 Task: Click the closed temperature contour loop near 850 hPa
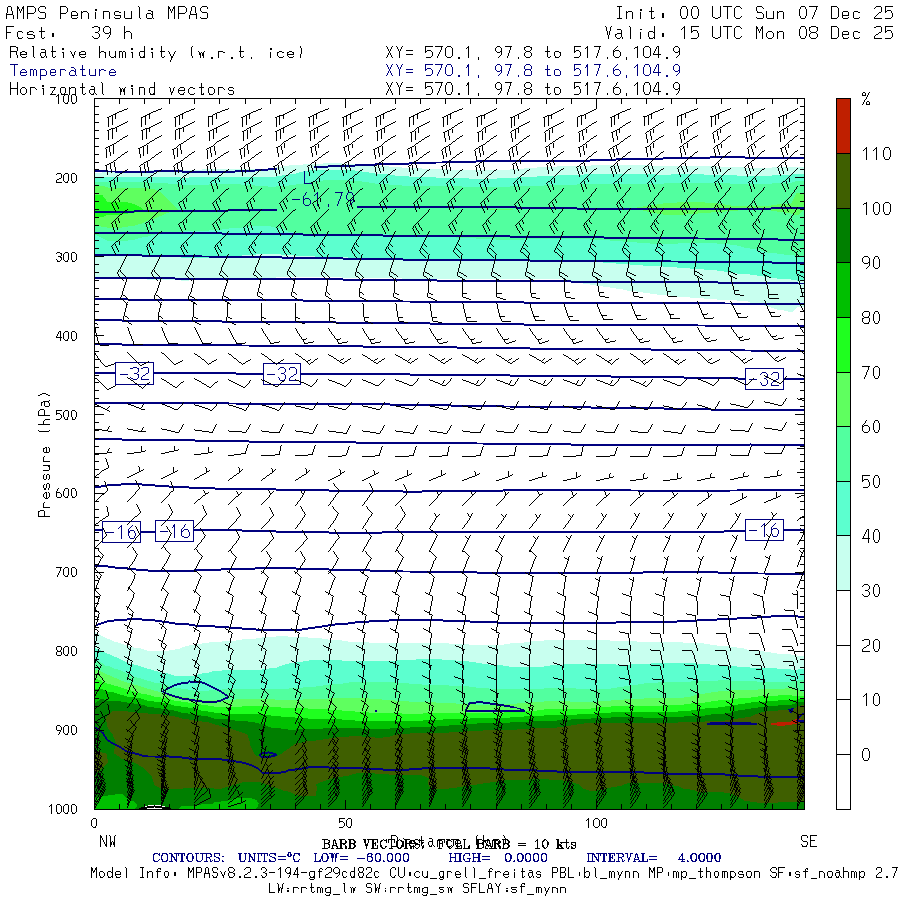[x=195, y=692]
